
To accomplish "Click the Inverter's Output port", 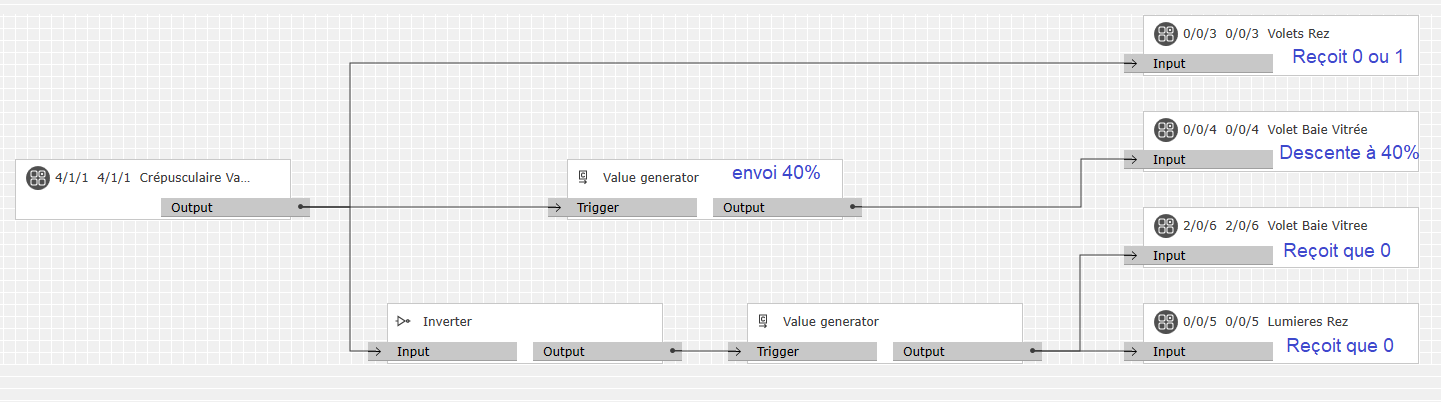I will 601,352.
